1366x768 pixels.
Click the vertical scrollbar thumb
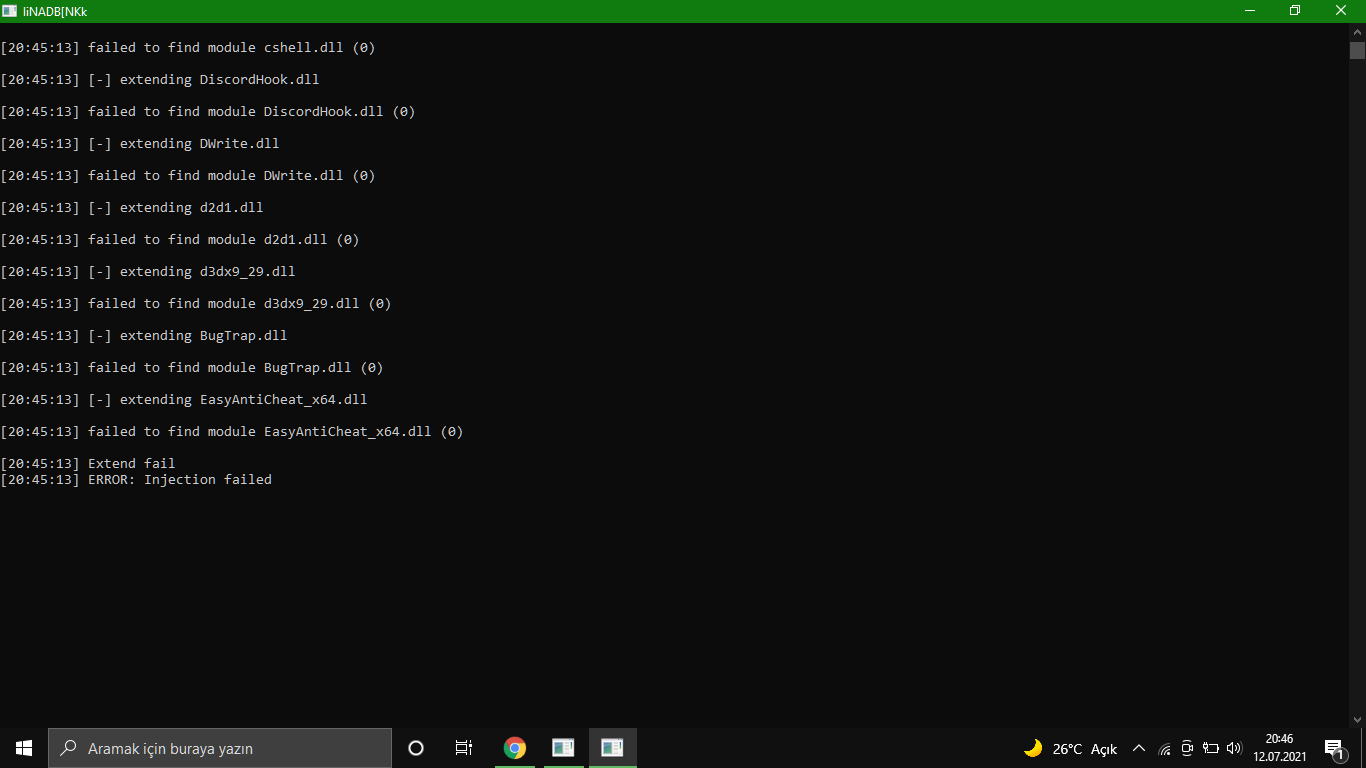[x=1357, y=50]
